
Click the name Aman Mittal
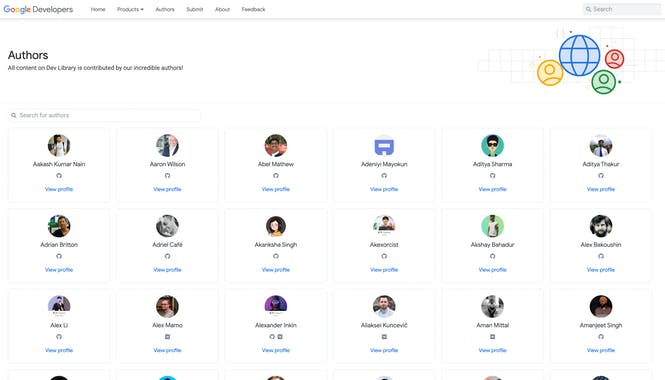point(492,325)
